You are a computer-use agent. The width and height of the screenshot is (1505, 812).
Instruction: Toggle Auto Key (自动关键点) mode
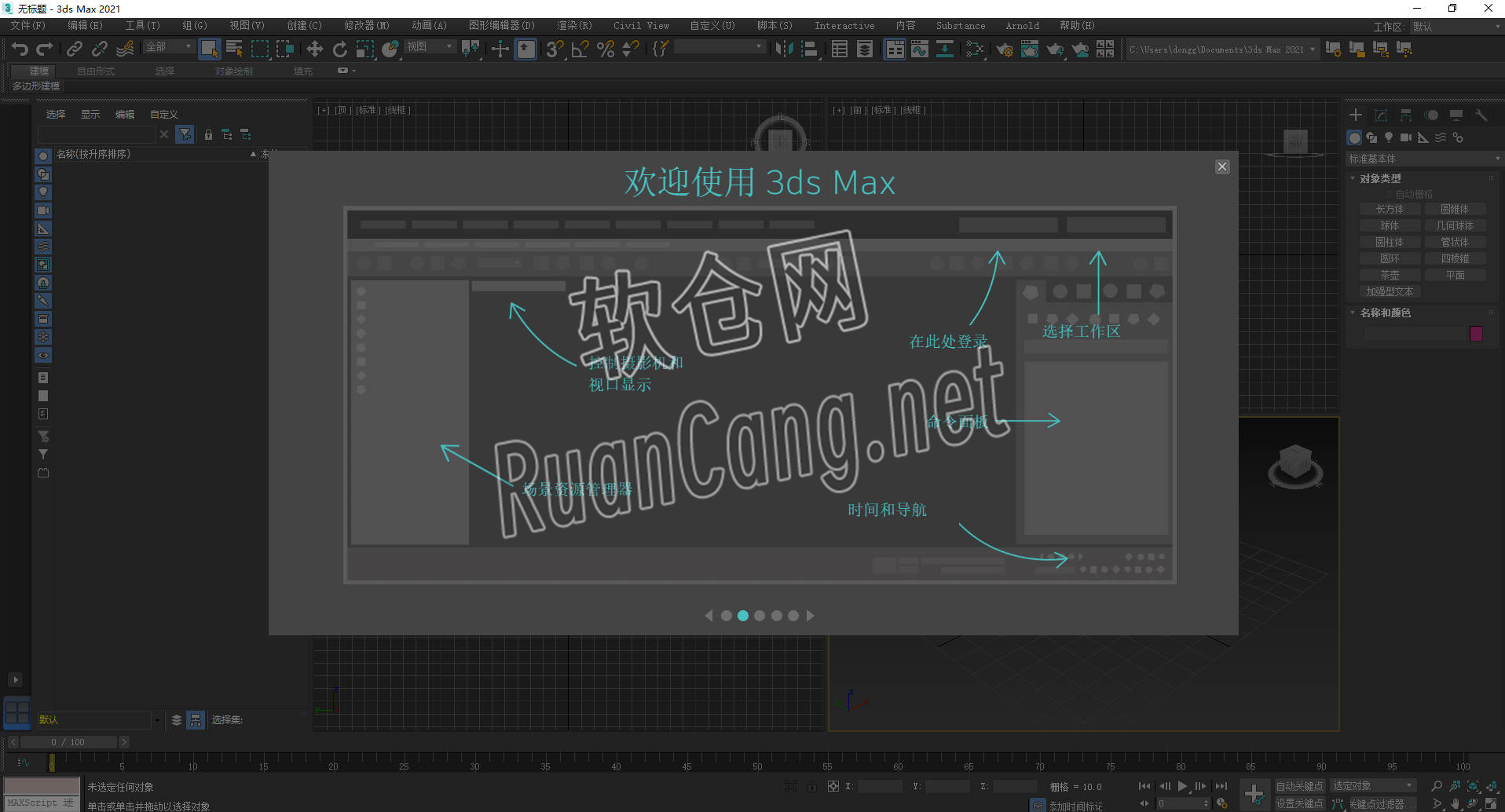pos(1299,786)
